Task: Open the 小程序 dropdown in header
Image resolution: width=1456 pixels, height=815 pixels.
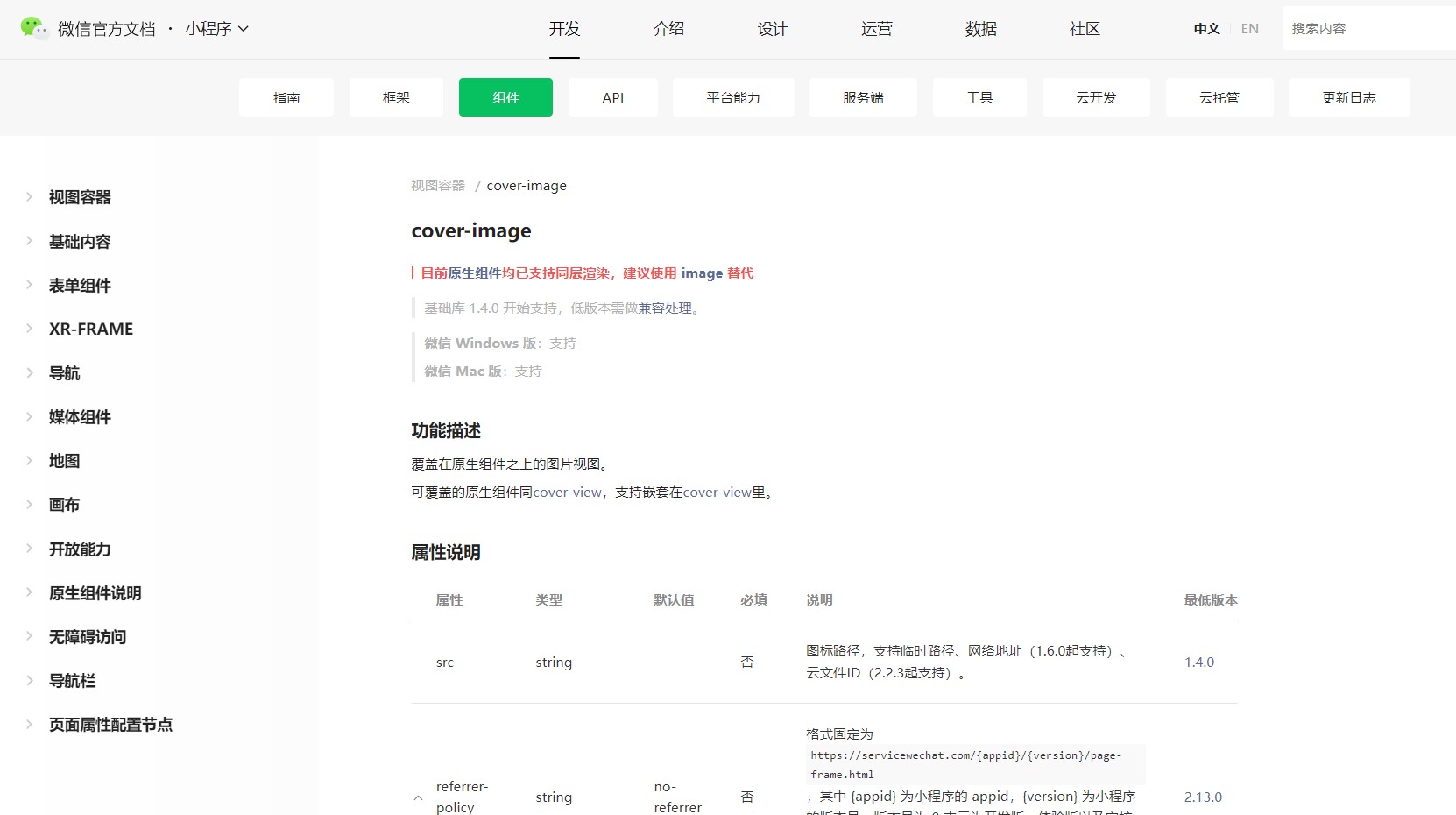Action: tap(216, 29)
